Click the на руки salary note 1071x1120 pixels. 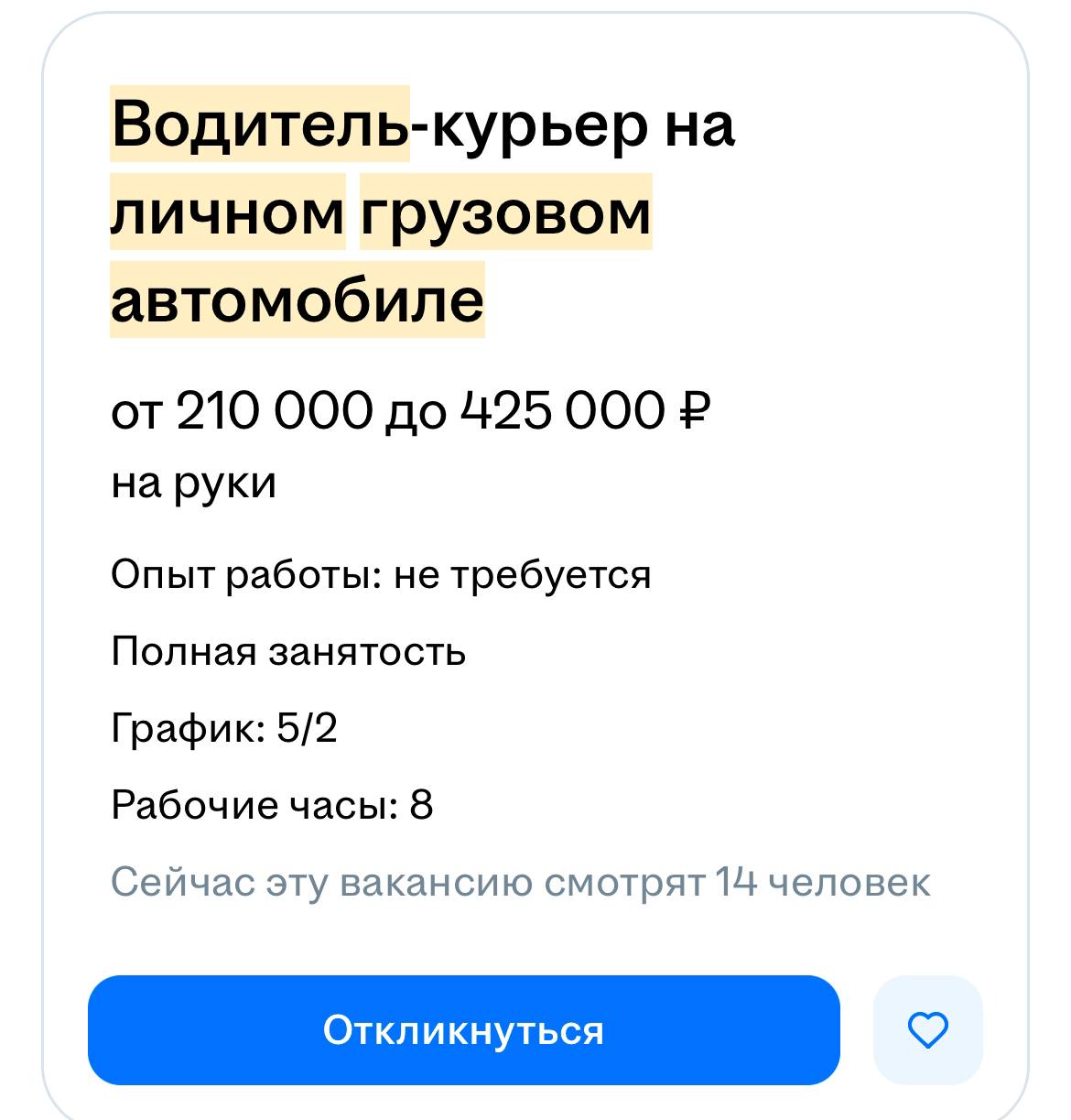(193, 484)
